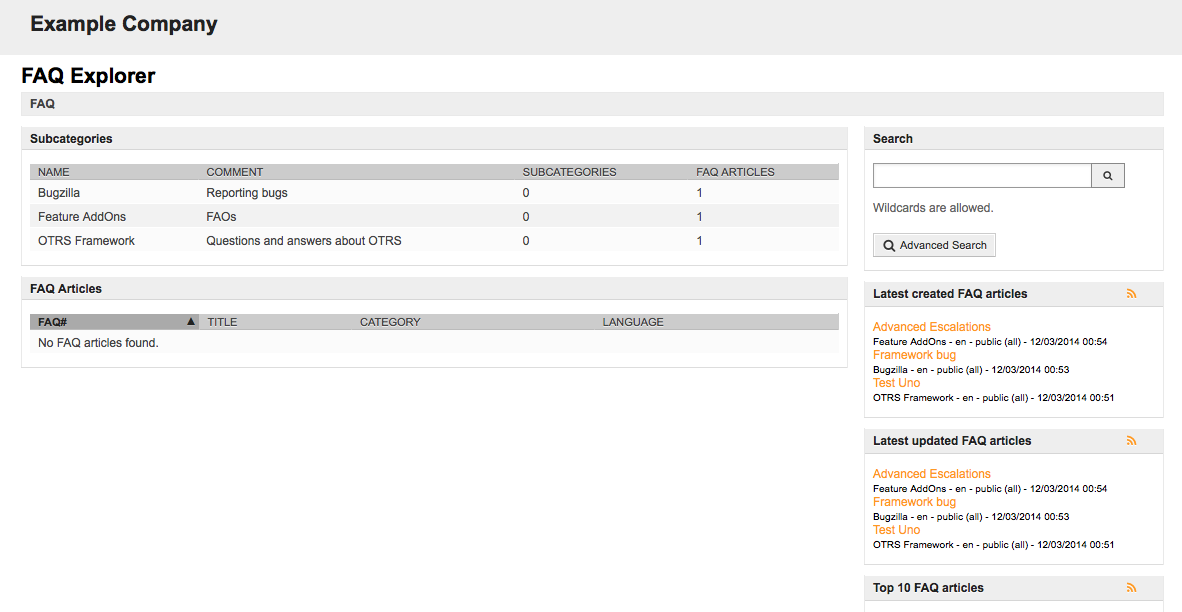
Task: Open Advanced Search
Action: pyautogui.click(x=934, y=244)
